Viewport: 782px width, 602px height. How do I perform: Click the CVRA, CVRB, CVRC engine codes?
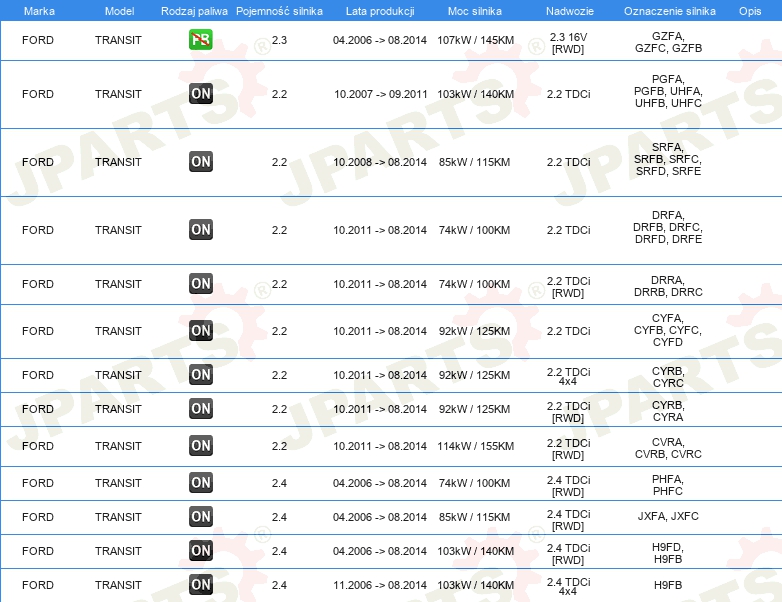(x=668, y=448)
